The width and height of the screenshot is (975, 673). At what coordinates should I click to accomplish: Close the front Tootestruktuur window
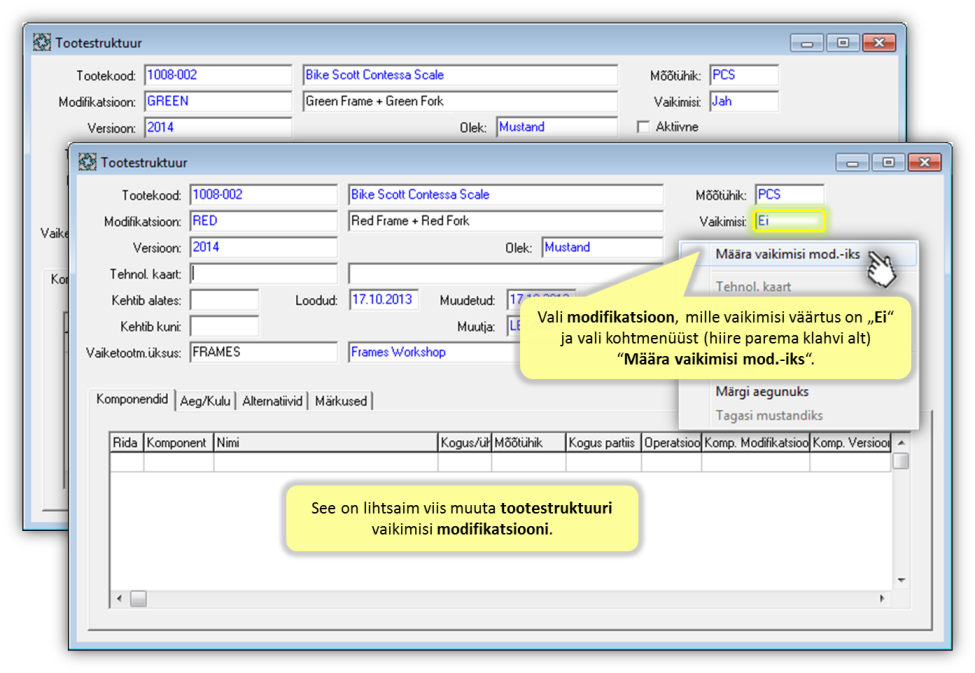point(925,162)
